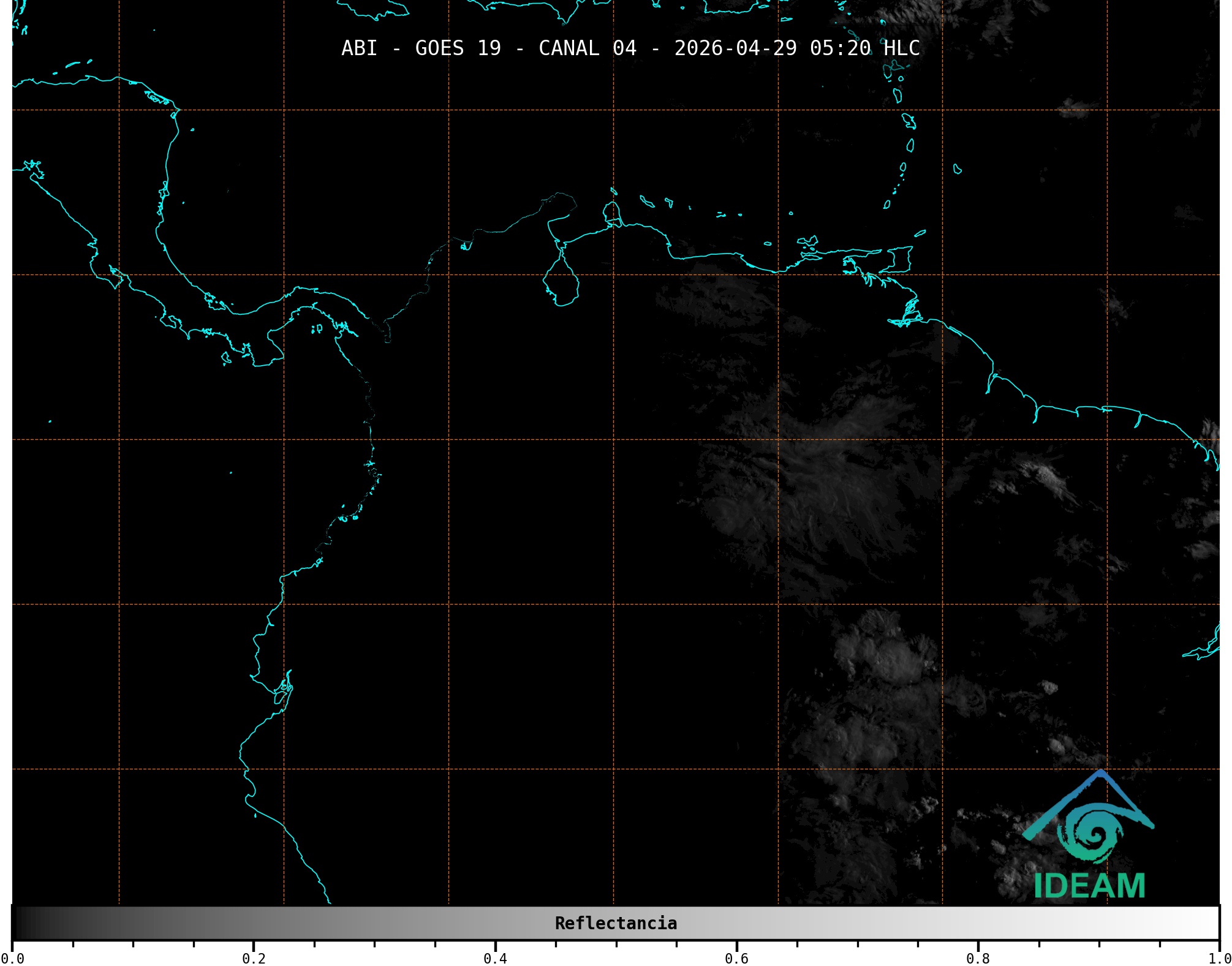Click the Reflectancia colorbar label
The width and height of the screenshot is (1232, 966).
coord(616,923)
